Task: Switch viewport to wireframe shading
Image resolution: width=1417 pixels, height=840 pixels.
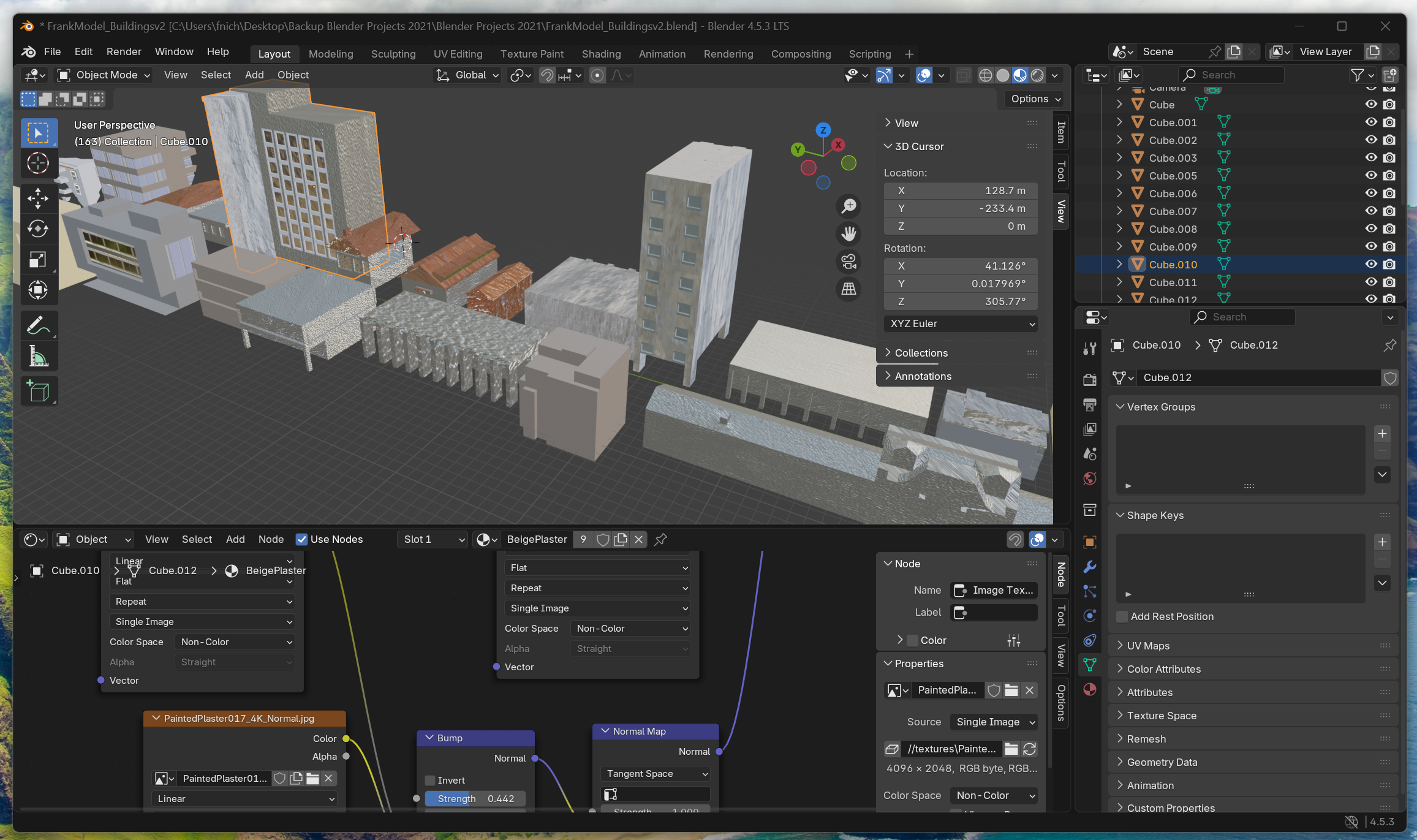Action: (x=985, y=75)
